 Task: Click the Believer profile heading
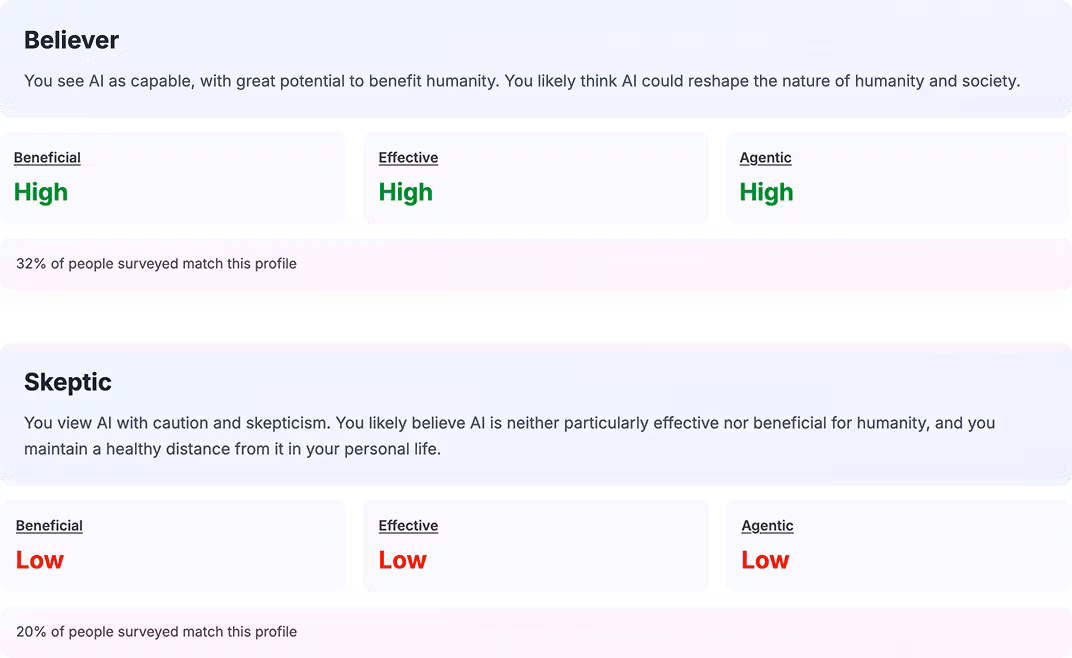pyautogui.click(x=71, y=41)
